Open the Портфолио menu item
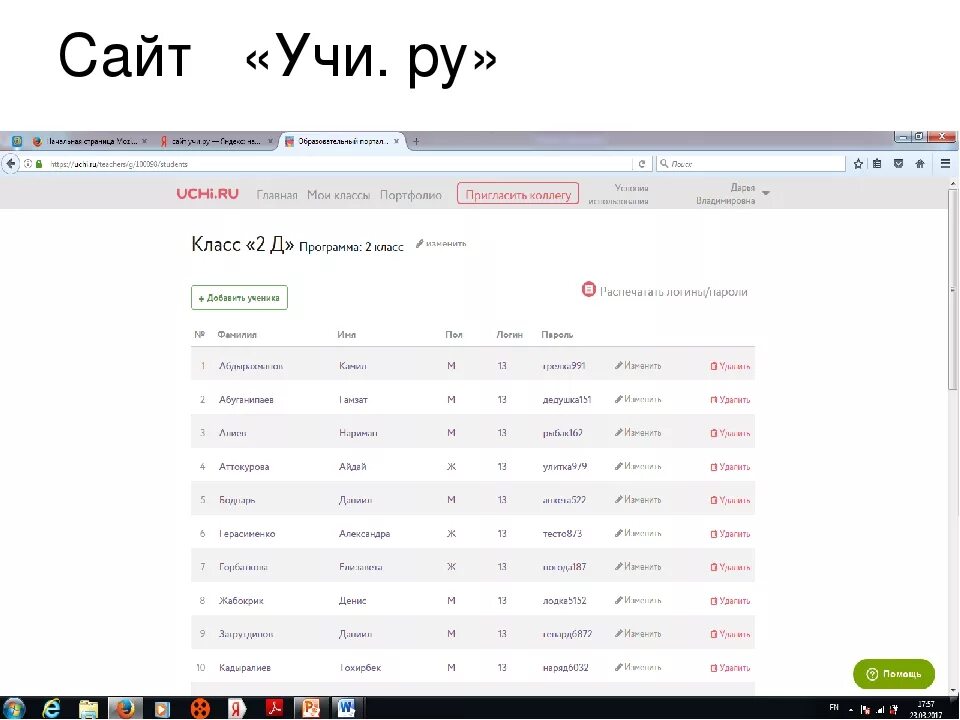Screen dimensions: 960x720 pyautogui.click(x=411, y=195)
